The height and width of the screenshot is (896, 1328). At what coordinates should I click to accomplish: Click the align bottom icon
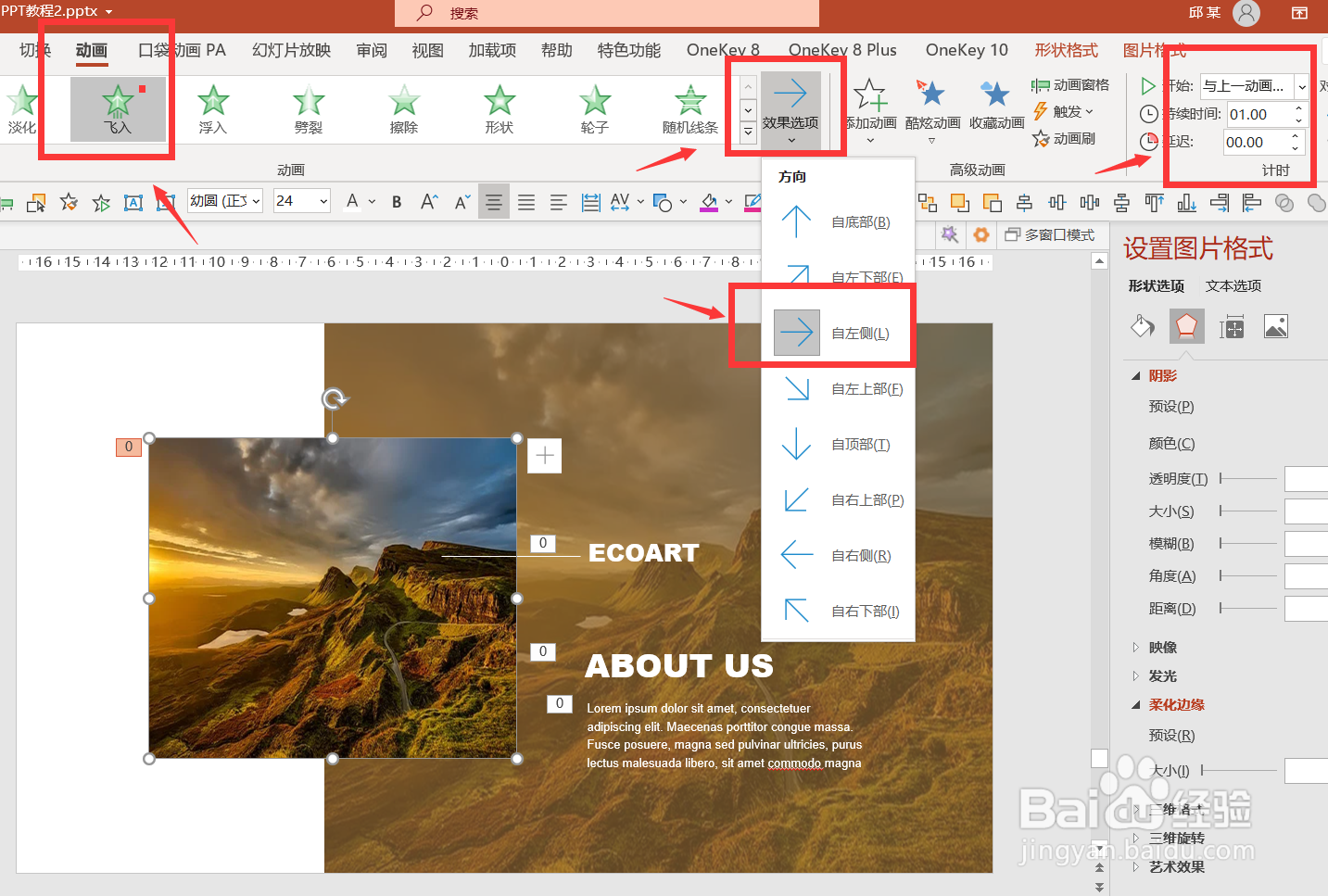(1187, 202)
